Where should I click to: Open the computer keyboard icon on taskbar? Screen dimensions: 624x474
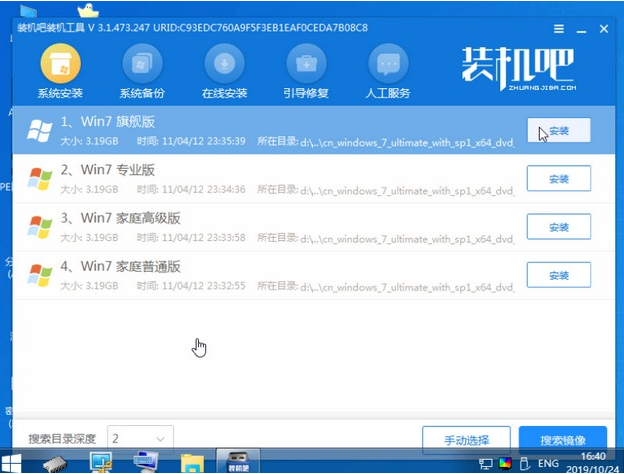pyautogui.click(x=146, y=462)
